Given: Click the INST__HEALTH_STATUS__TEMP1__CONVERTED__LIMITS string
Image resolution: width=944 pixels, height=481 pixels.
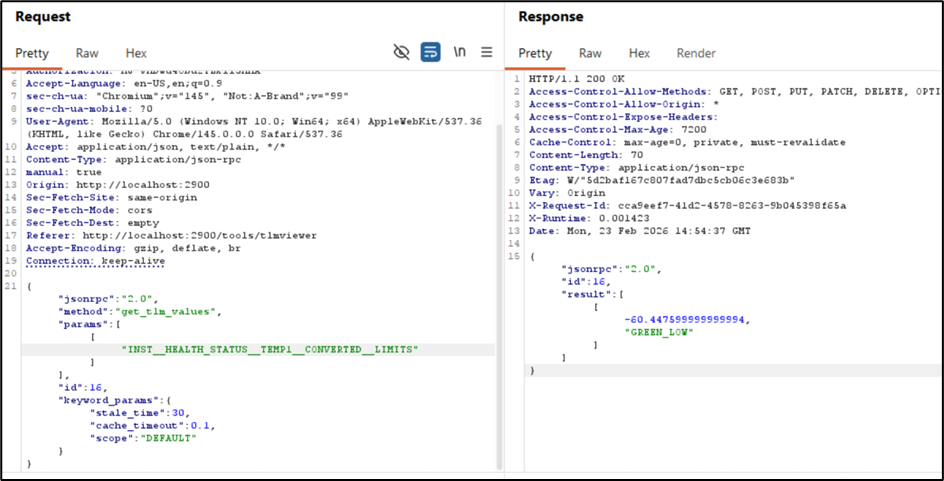Looking at the screenshot, I should click(x=270, y=349).
